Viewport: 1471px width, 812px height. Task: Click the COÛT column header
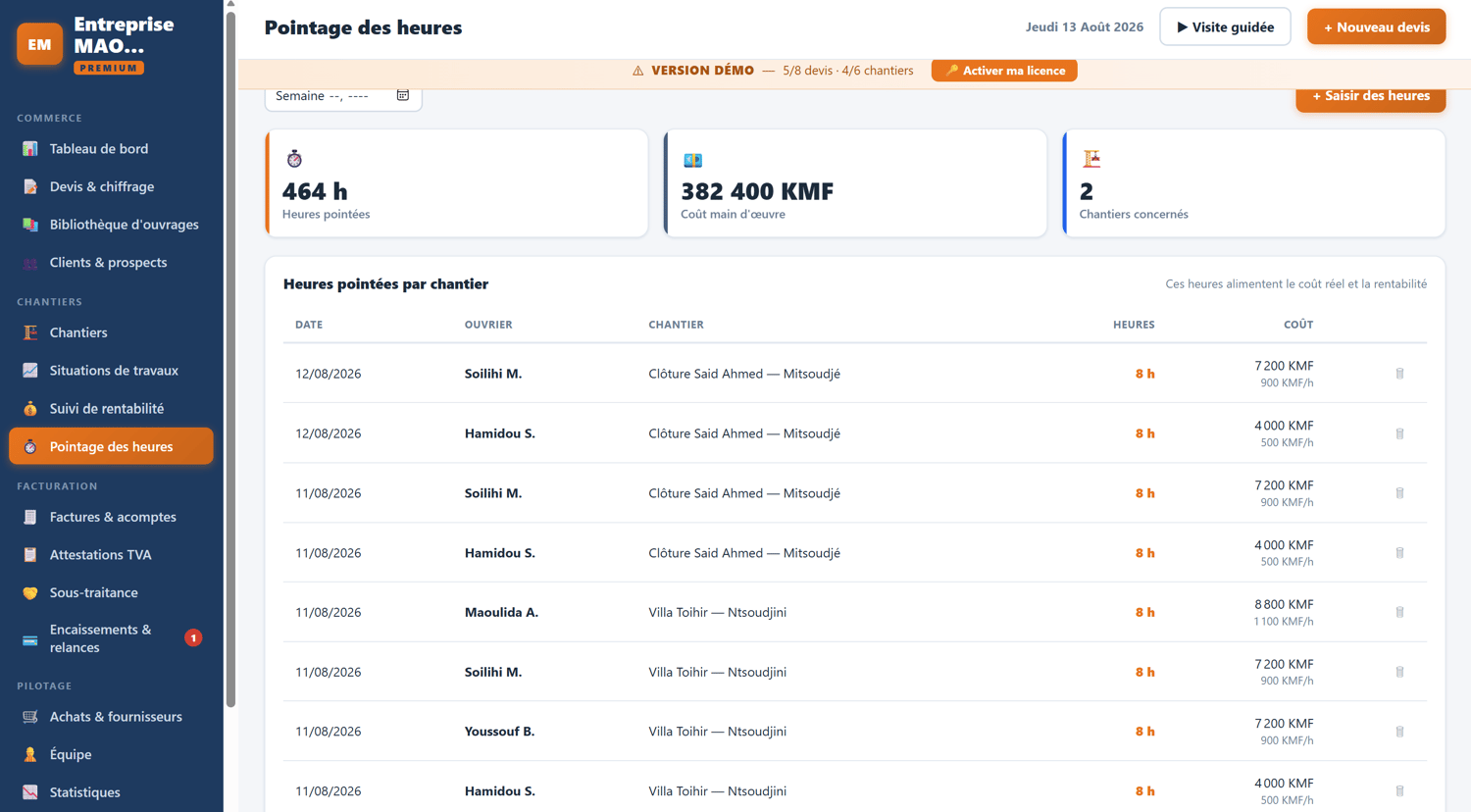point(1298,325)
